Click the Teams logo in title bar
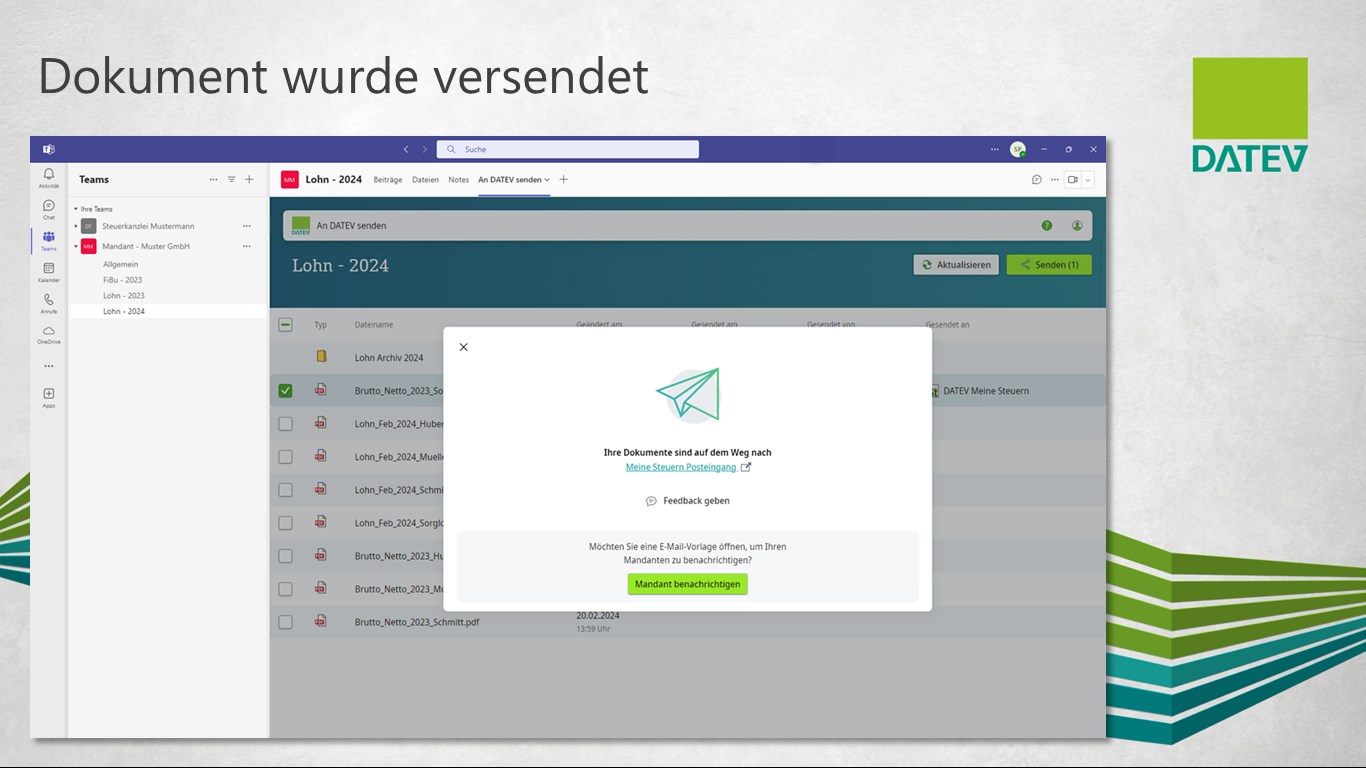 48,149
